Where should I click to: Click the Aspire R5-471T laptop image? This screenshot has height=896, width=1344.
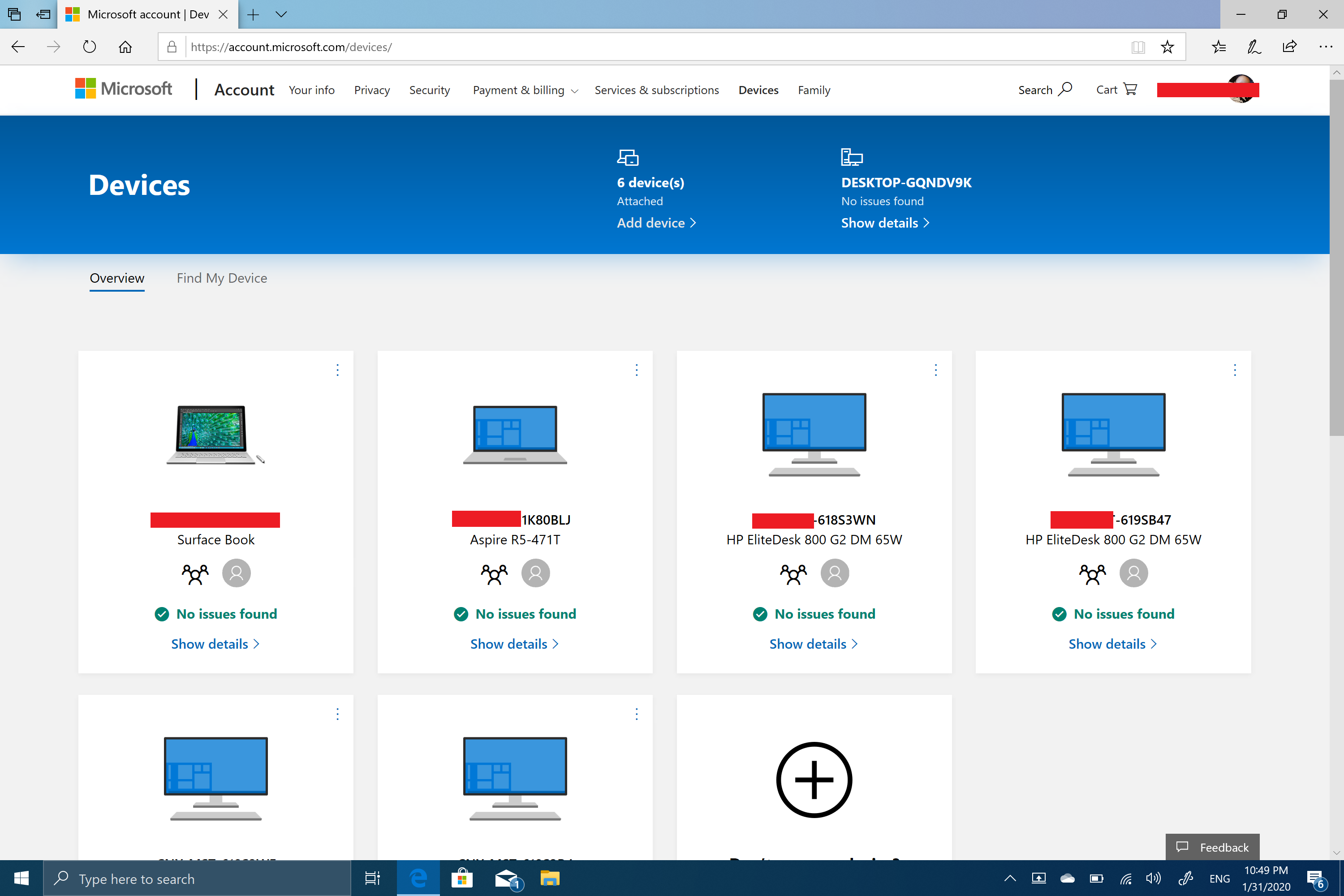click(515, 434)
